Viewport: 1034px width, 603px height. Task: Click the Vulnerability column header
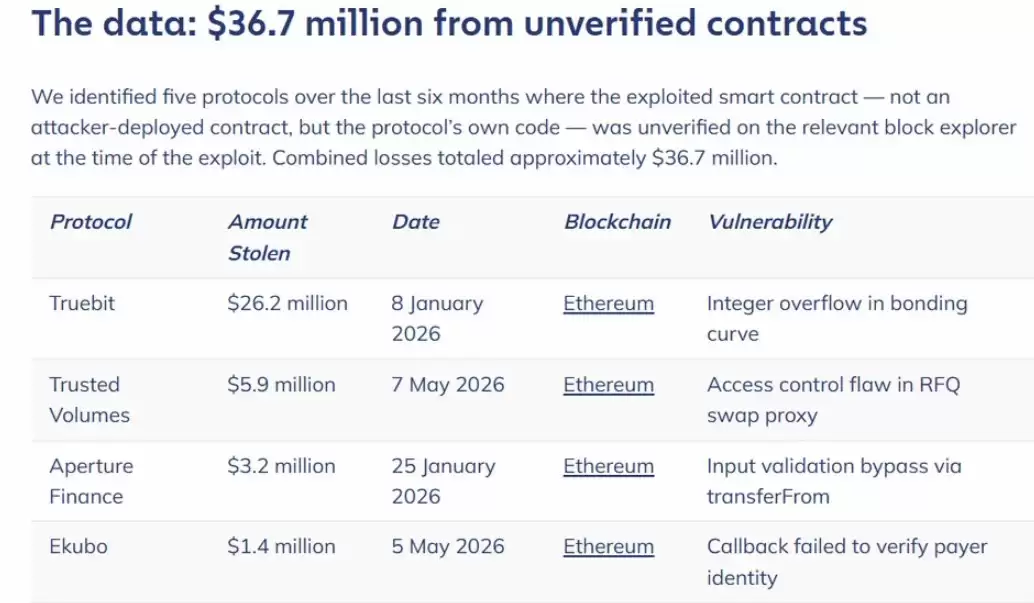(770, 222)
